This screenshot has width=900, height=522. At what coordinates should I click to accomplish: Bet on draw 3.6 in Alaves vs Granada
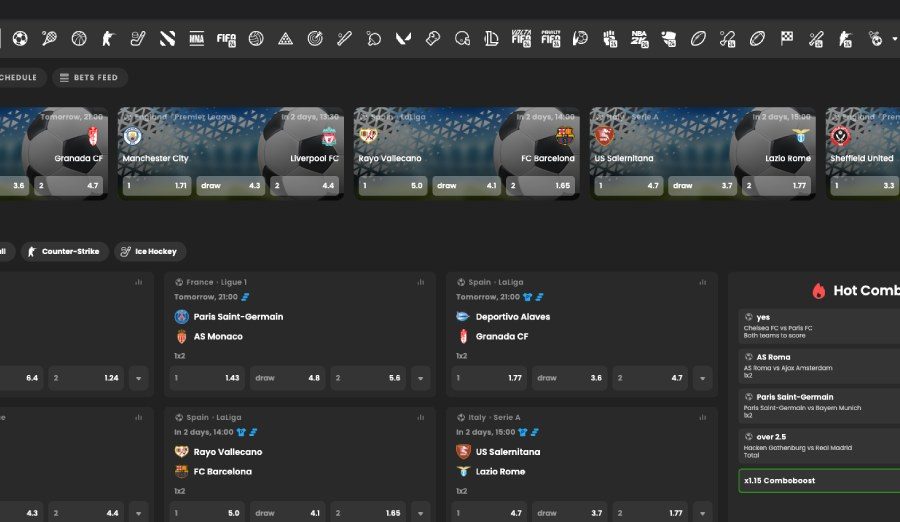tap(569, 378)
